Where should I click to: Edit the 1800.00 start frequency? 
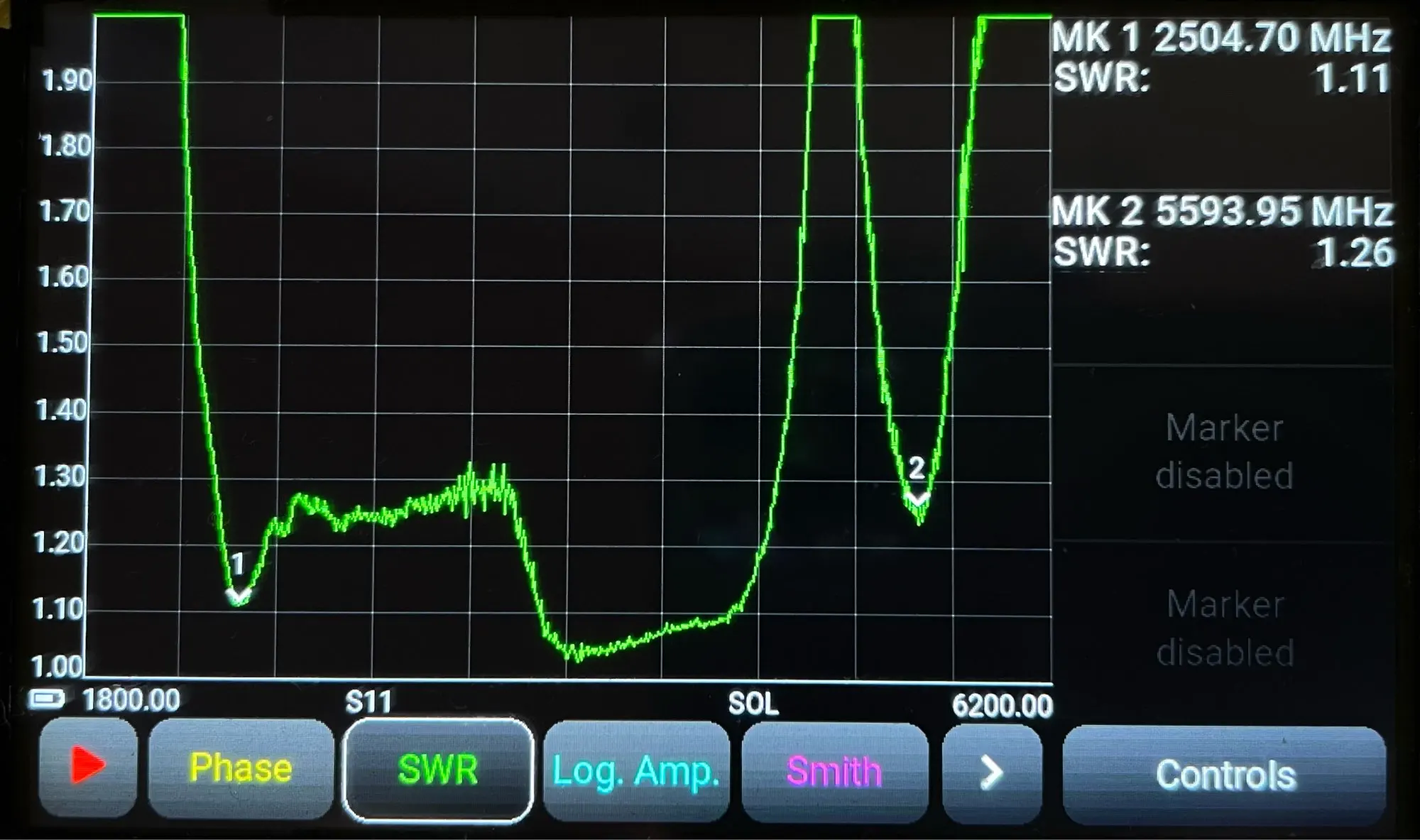click(131, 701)
